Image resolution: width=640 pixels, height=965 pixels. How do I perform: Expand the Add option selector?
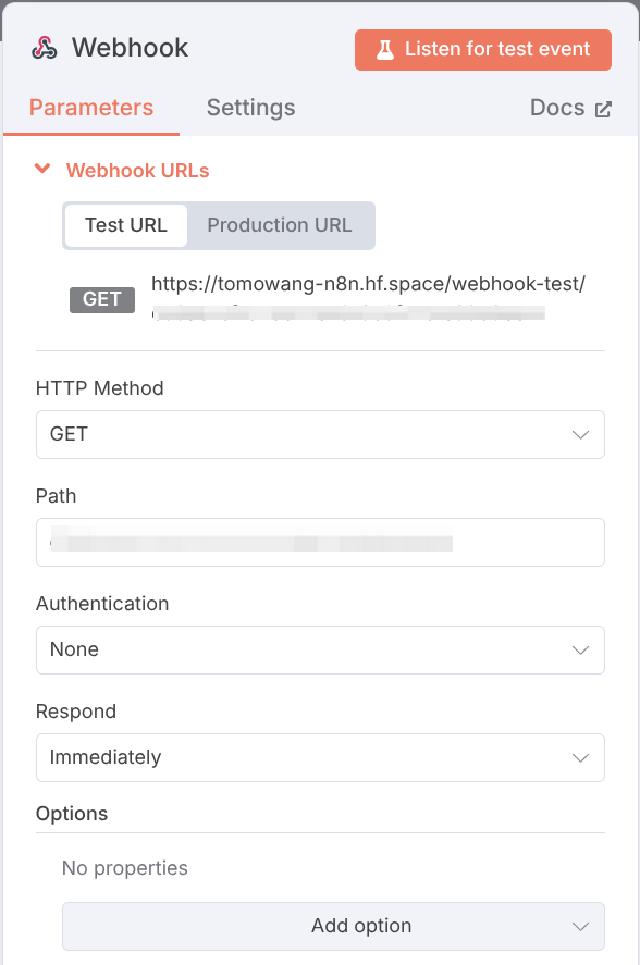(333, 926)
